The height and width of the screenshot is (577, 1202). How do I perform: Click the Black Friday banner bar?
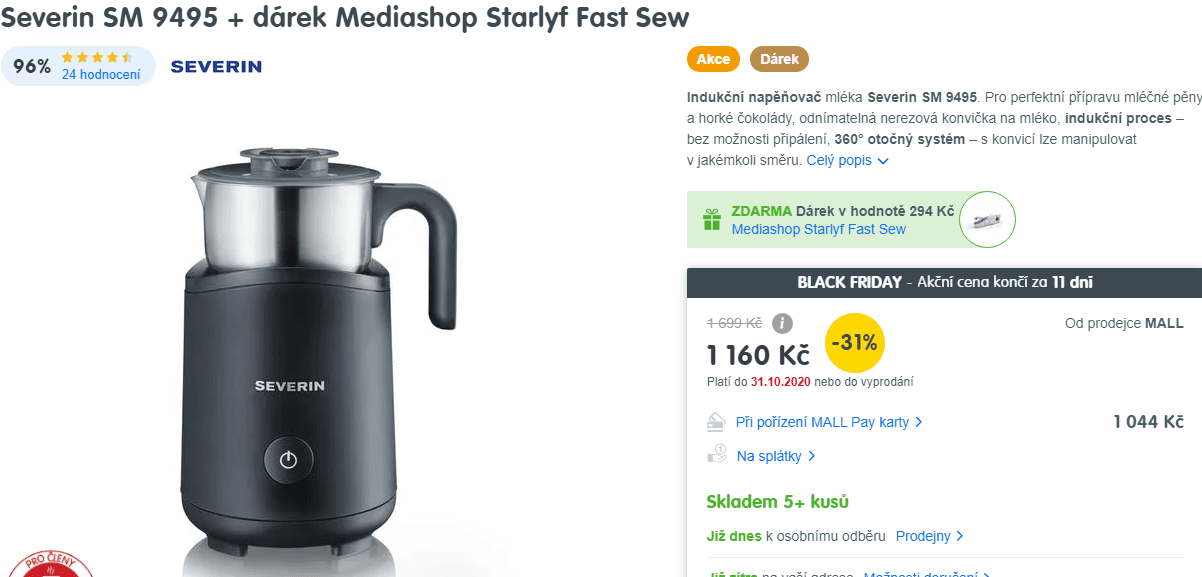944,282
